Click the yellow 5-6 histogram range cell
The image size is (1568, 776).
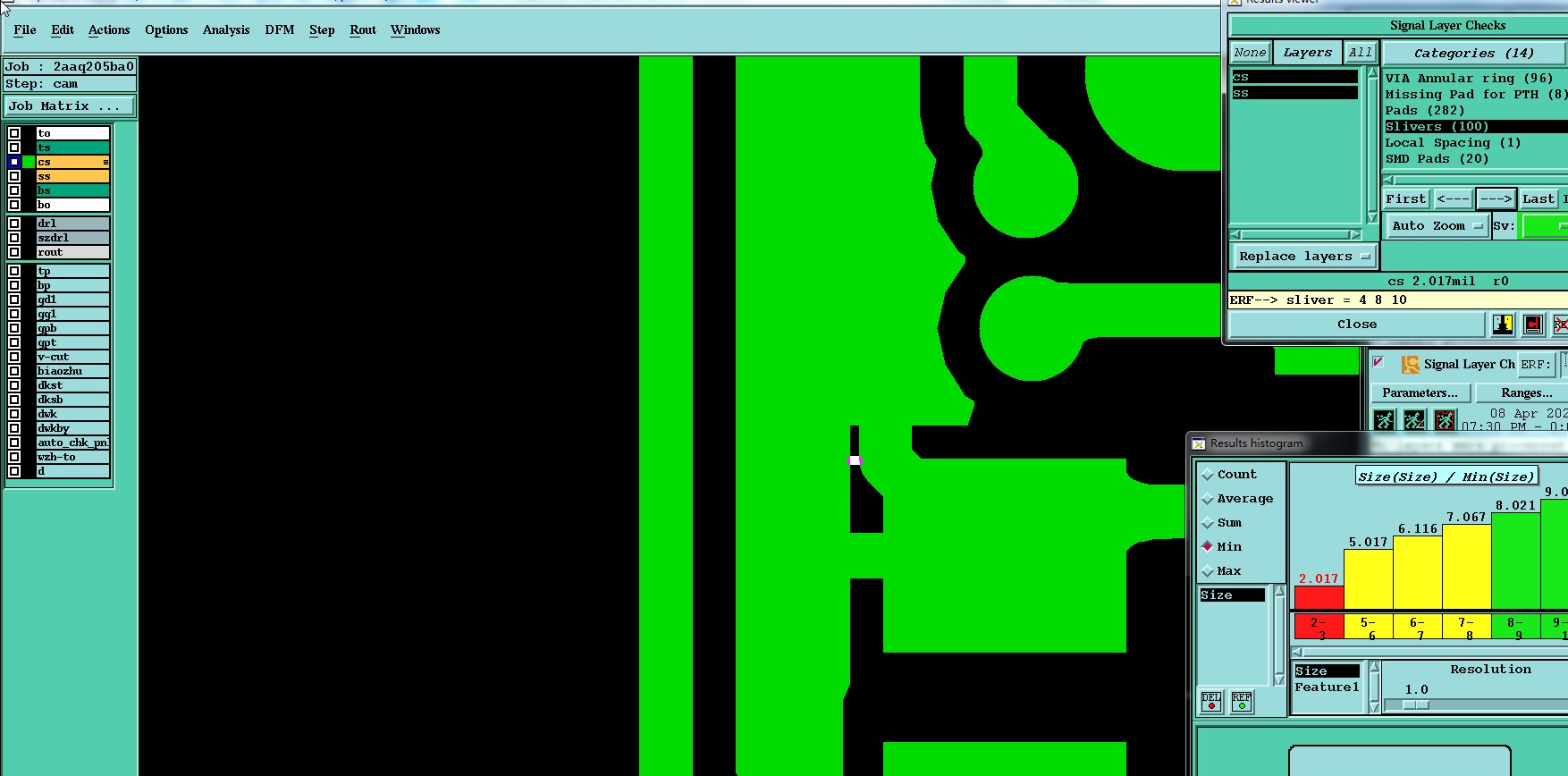click(x=1369, y=627)
